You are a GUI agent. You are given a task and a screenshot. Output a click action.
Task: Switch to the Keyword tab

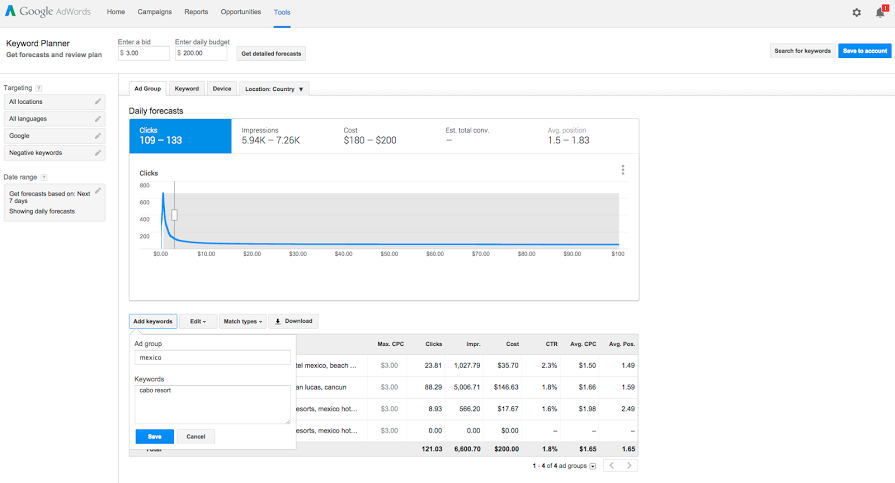187,89
